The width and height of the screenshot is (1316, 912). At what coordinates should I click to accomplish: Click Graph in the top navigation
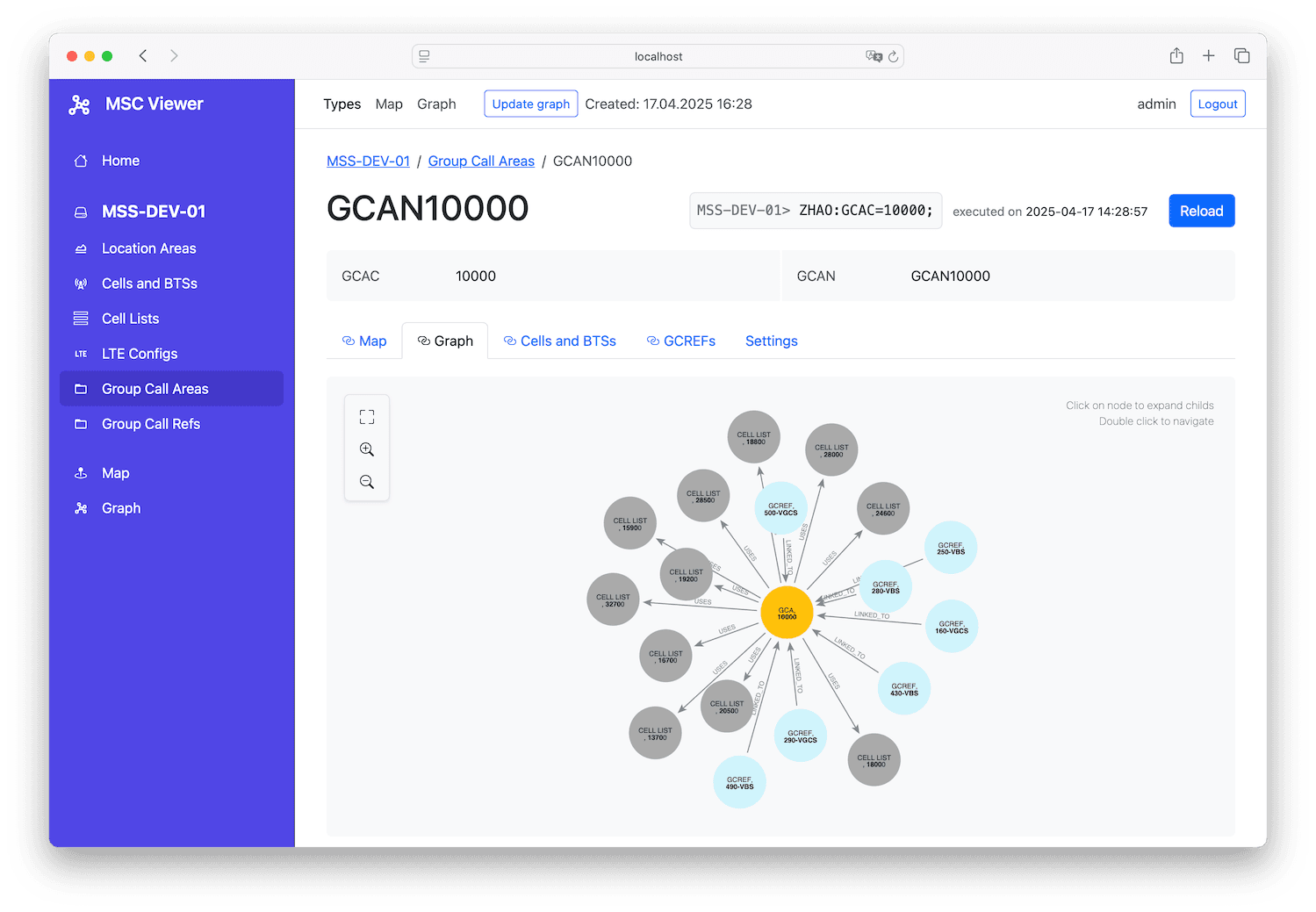click(436, 104)
